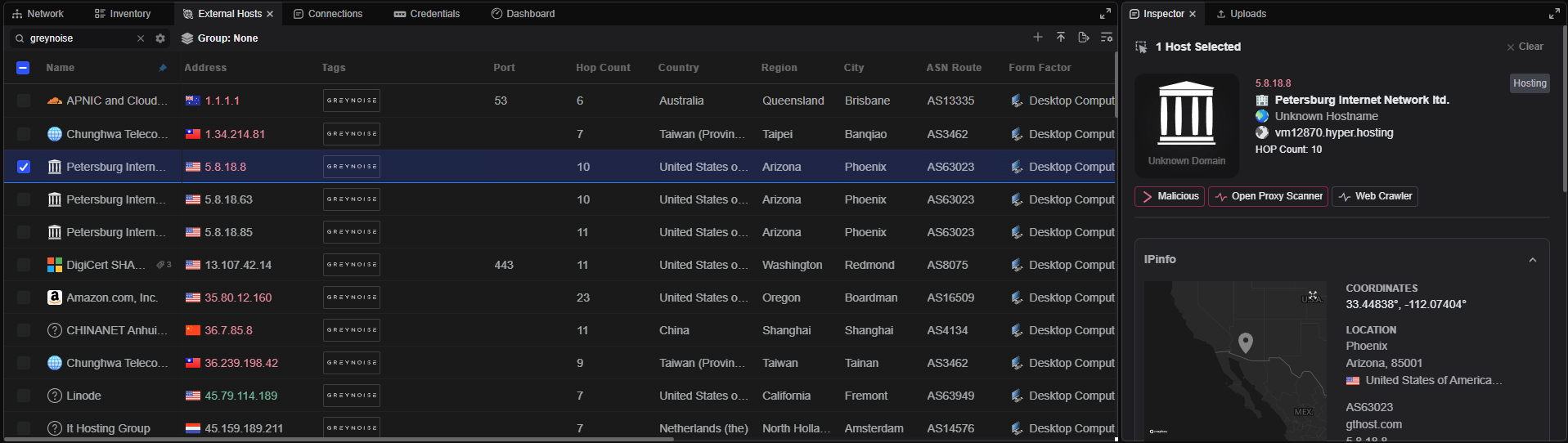Sort by the Address column header

point(205,68)
